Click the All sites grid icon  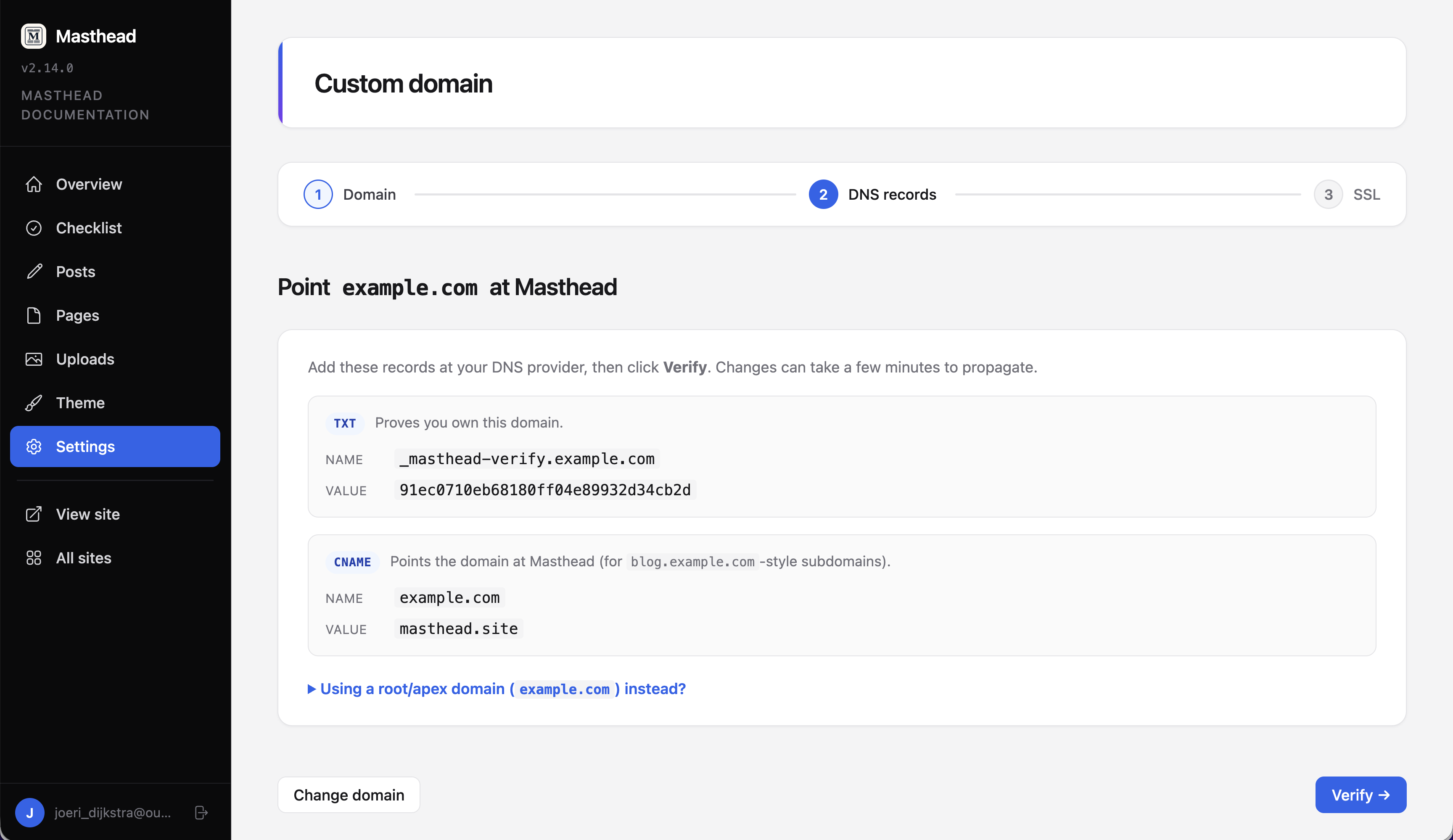(34, 558)
